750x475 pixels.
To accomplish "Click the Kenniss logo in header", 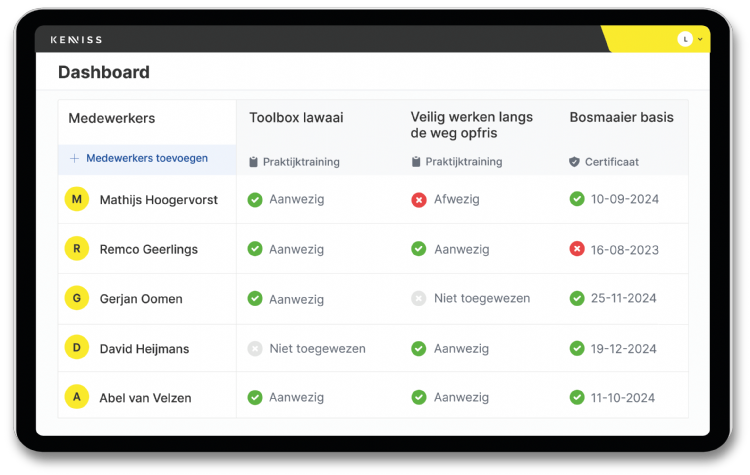I will (76, 40).
